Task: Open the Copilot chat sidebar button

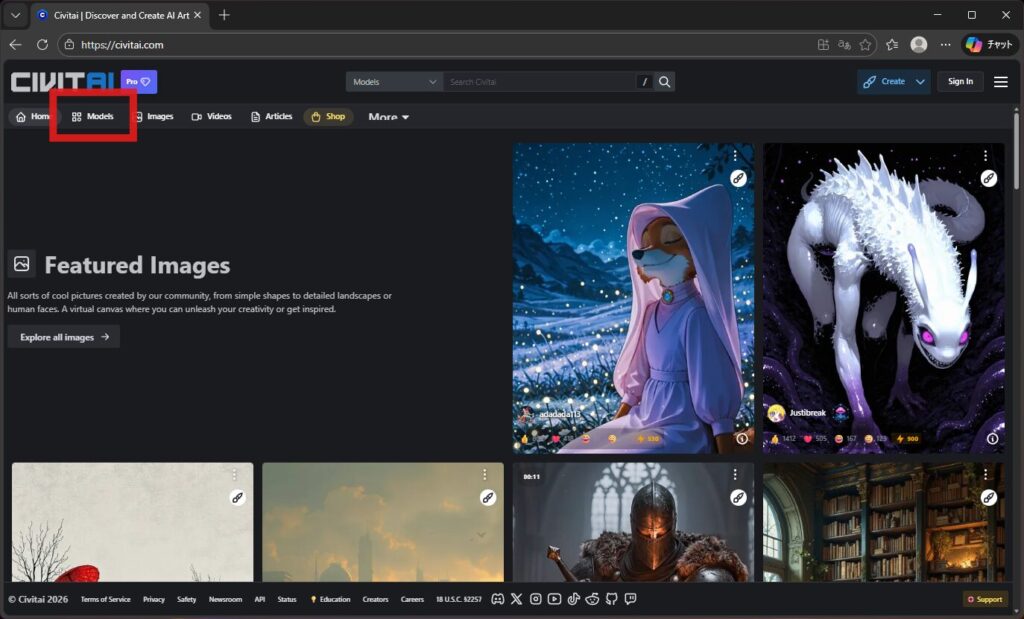Action: [x=990, y=45]
